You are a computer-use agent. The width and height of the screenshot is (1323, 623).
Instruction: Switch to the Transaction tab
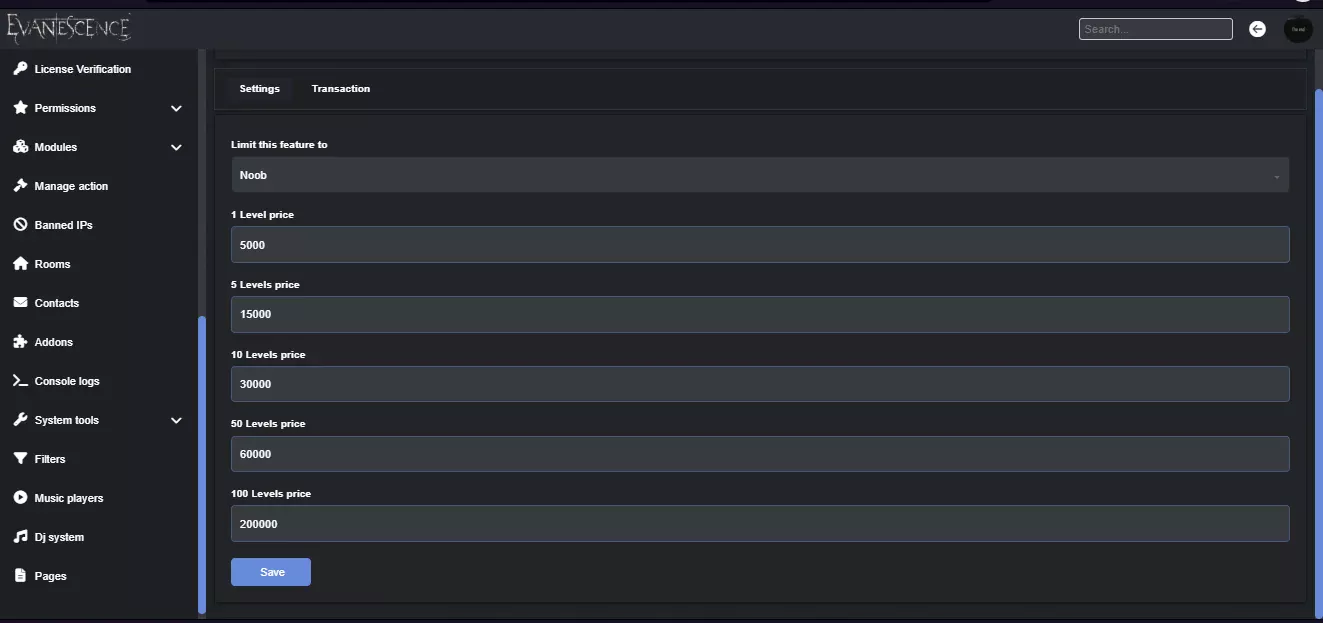point(340,89)
